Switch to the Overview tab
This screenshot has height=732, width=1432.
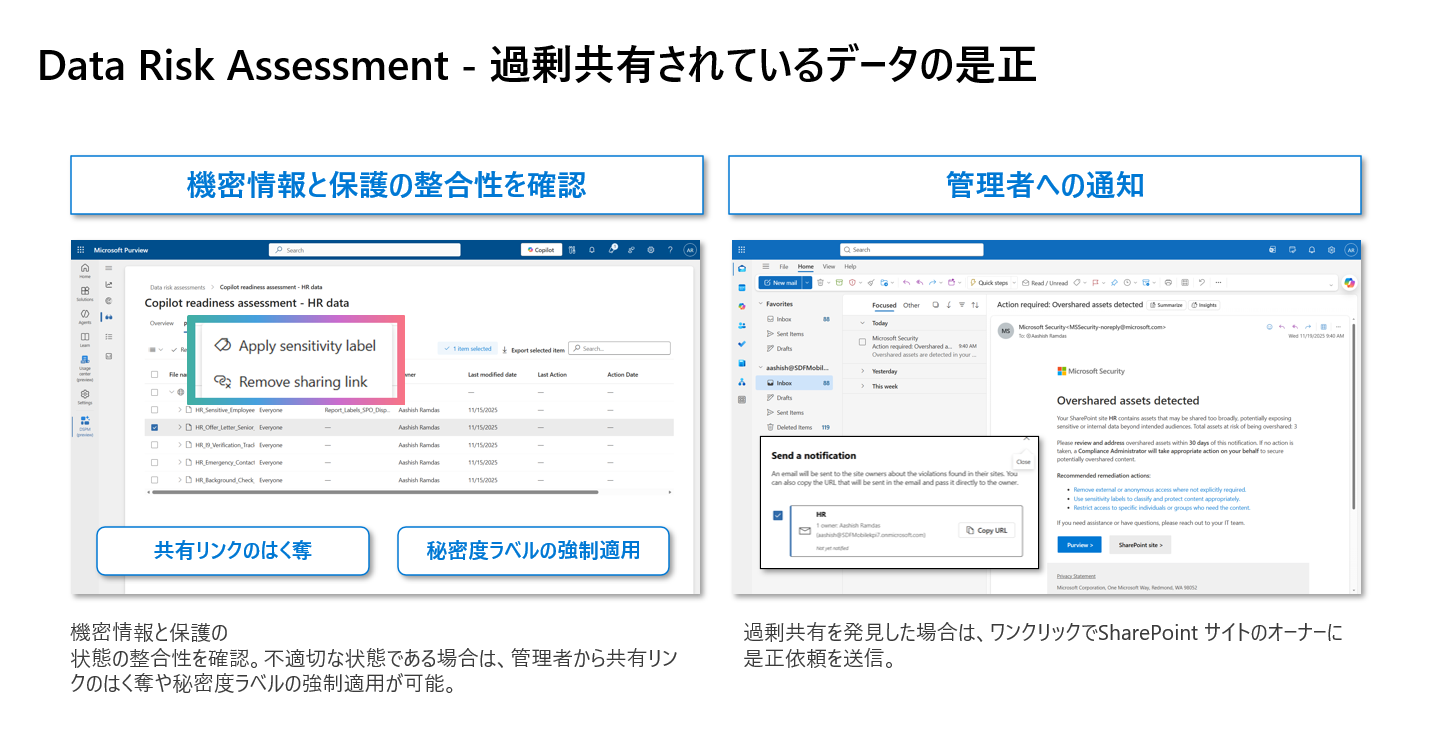[161, 323]
